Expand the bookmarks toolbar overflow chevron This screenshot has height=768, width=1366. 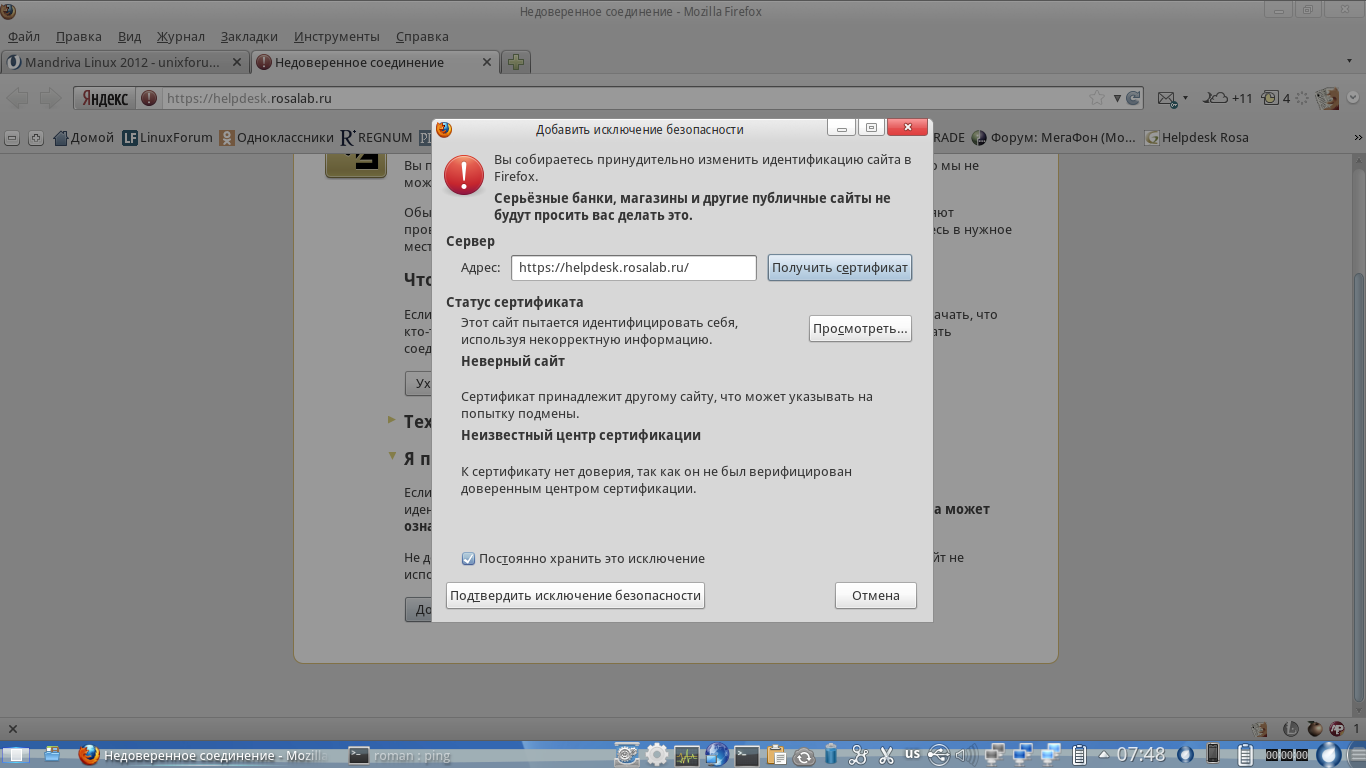pyautogui.click(x=1357, y=138)
